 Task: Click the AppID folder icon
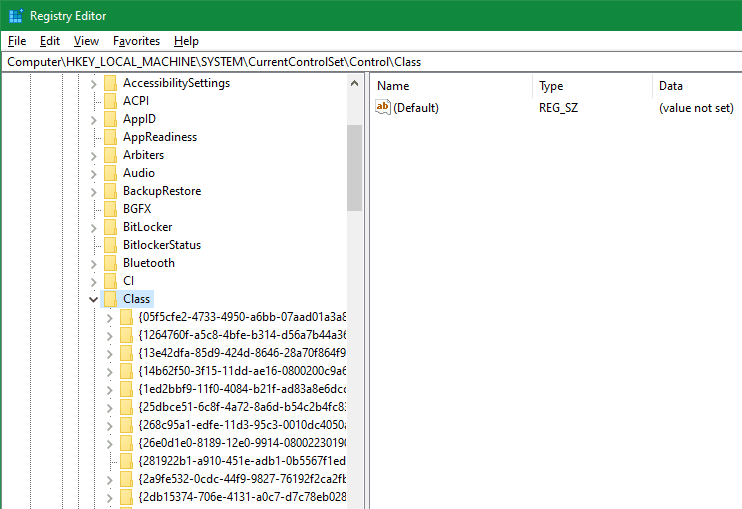coord(110,119)
